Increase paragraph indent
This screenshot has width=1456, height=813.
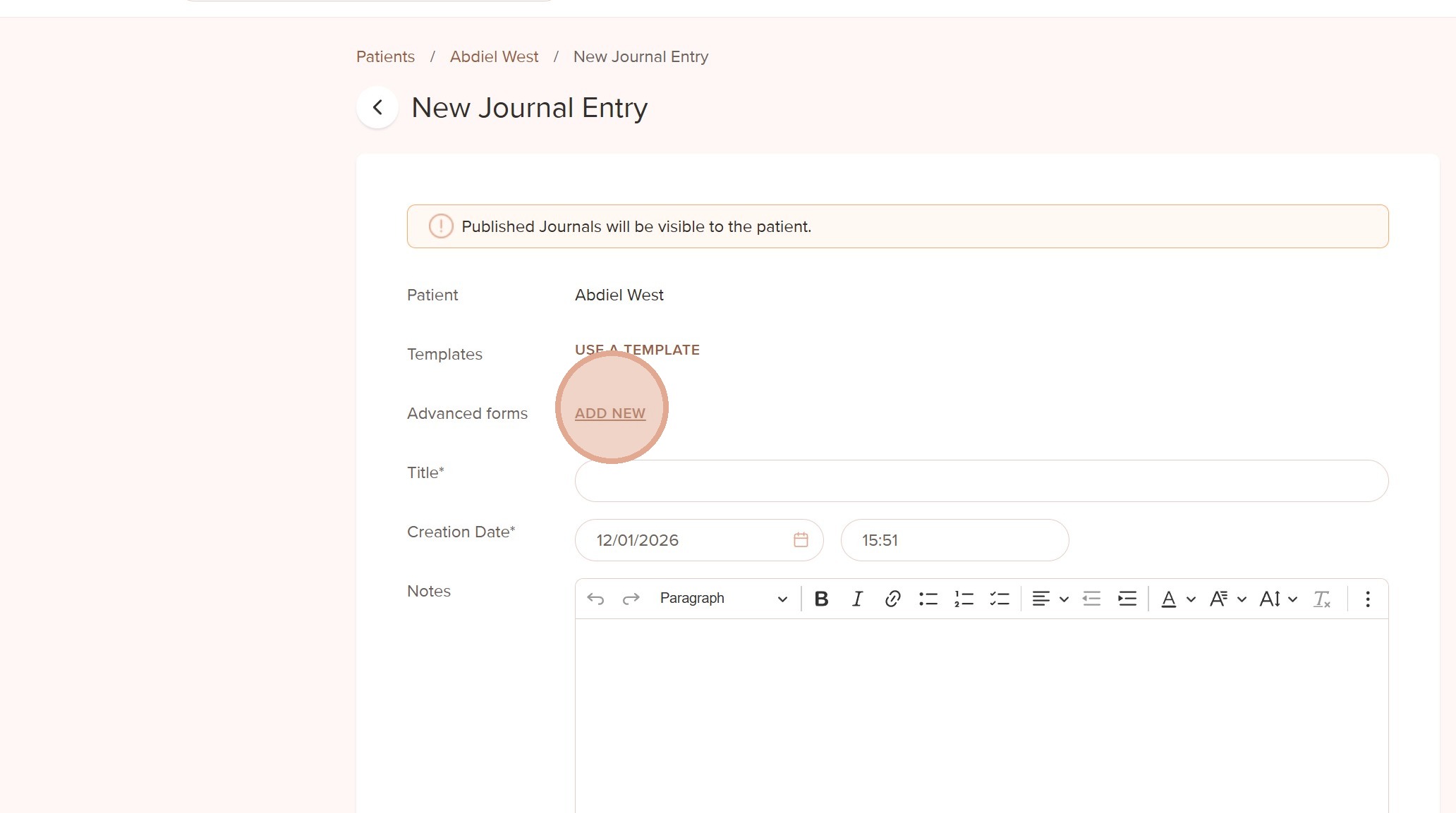1127,599
